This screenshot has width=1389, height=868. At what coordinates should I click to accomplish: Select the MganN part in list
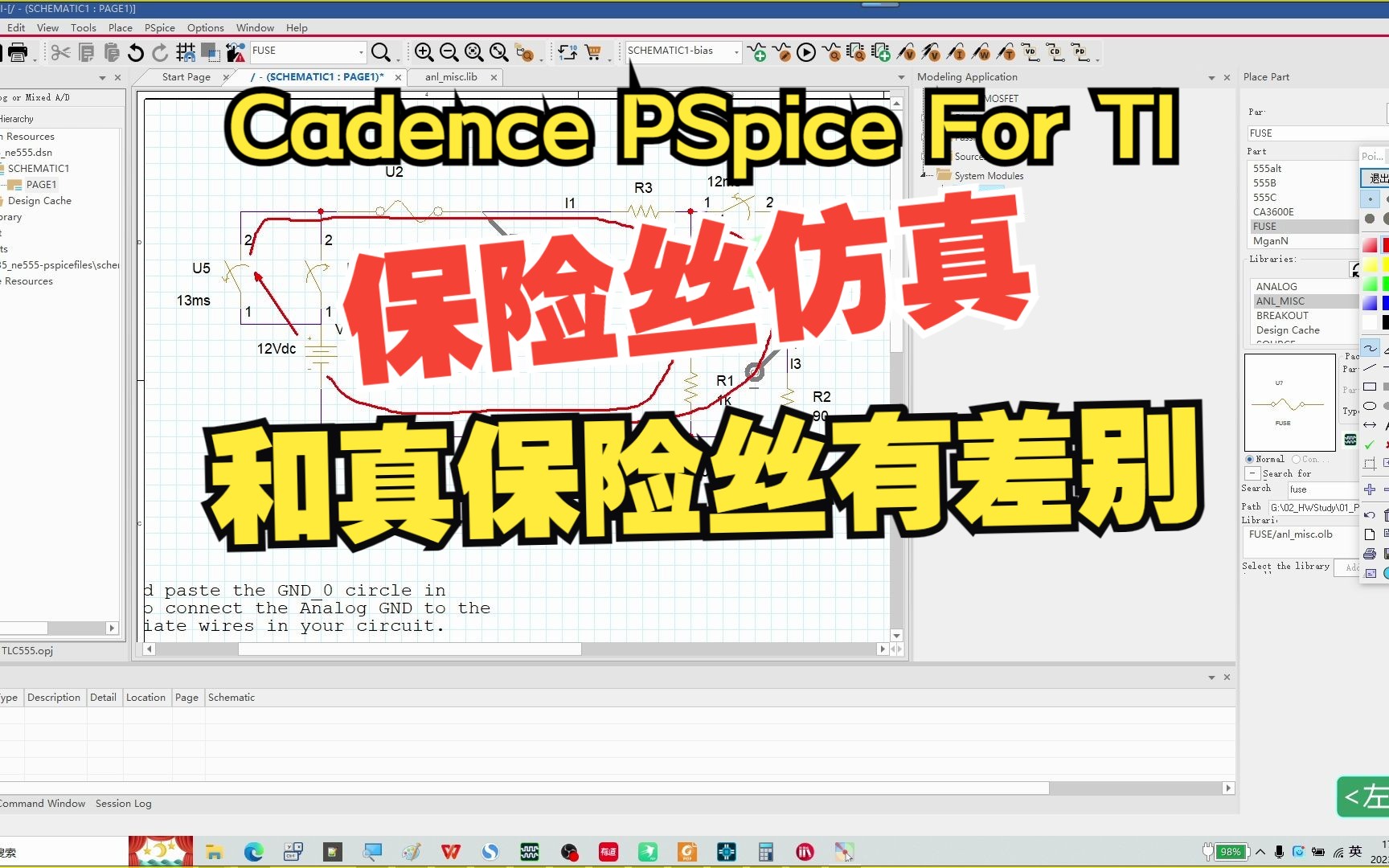(x=1271, y=240)
